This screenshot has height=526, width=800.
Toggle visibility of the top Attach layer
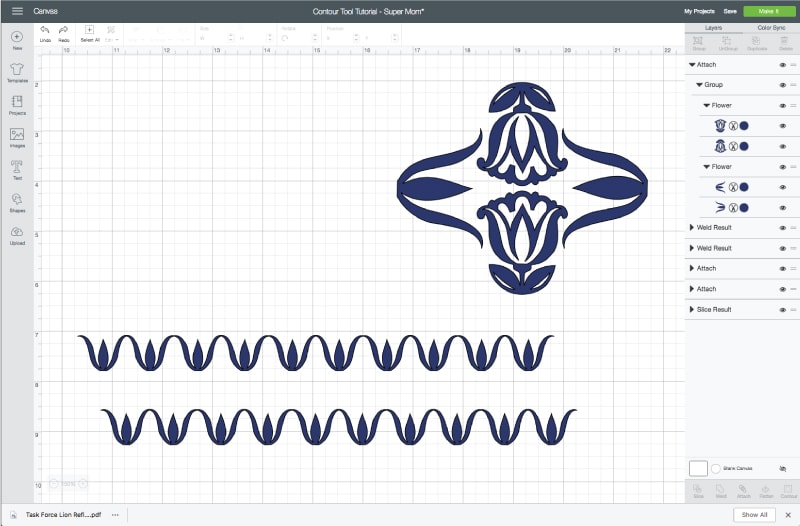(783, 65)
